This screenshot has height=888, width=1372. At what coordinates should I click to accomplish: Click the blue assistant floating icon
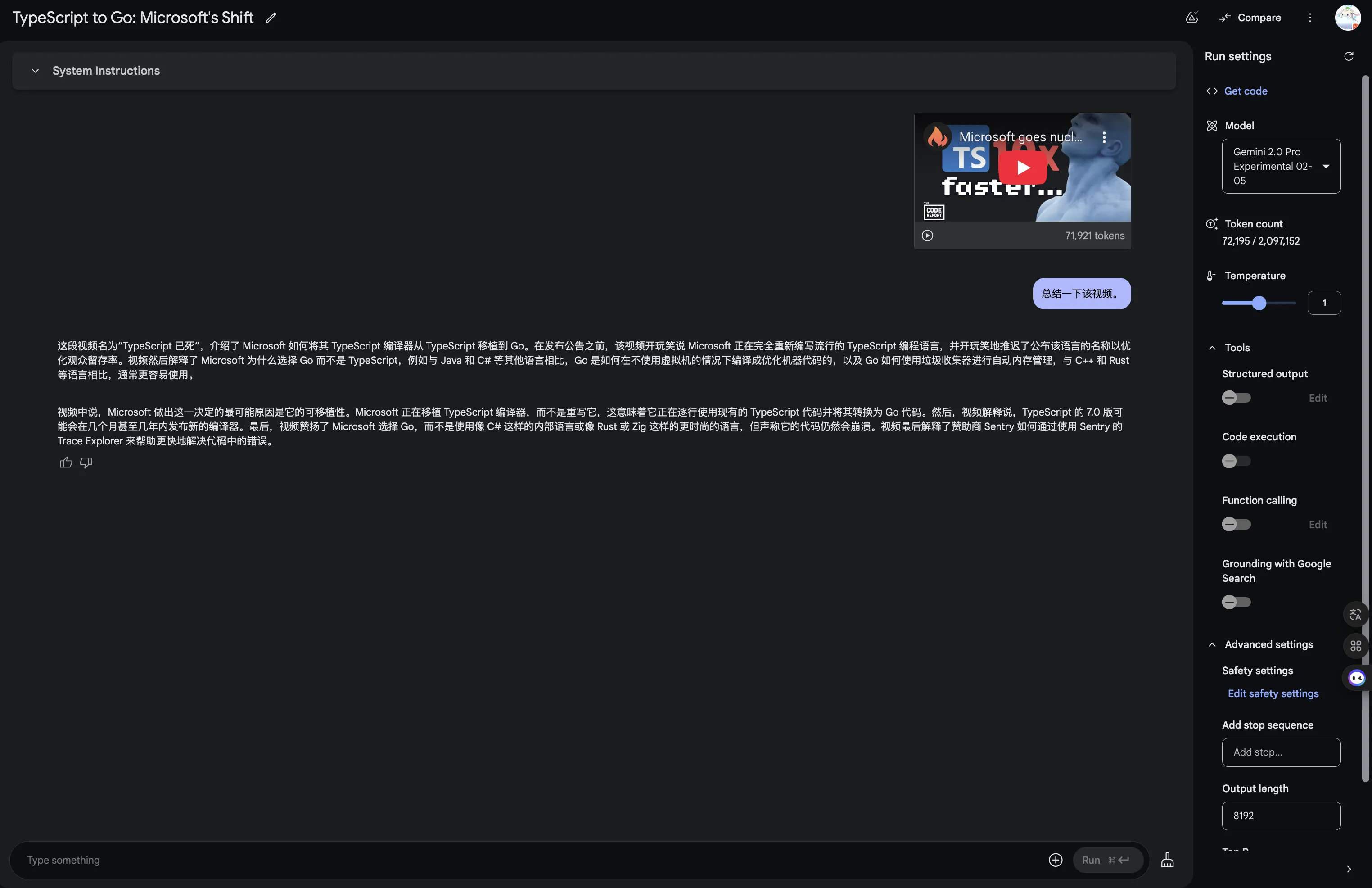[1356, 678]
